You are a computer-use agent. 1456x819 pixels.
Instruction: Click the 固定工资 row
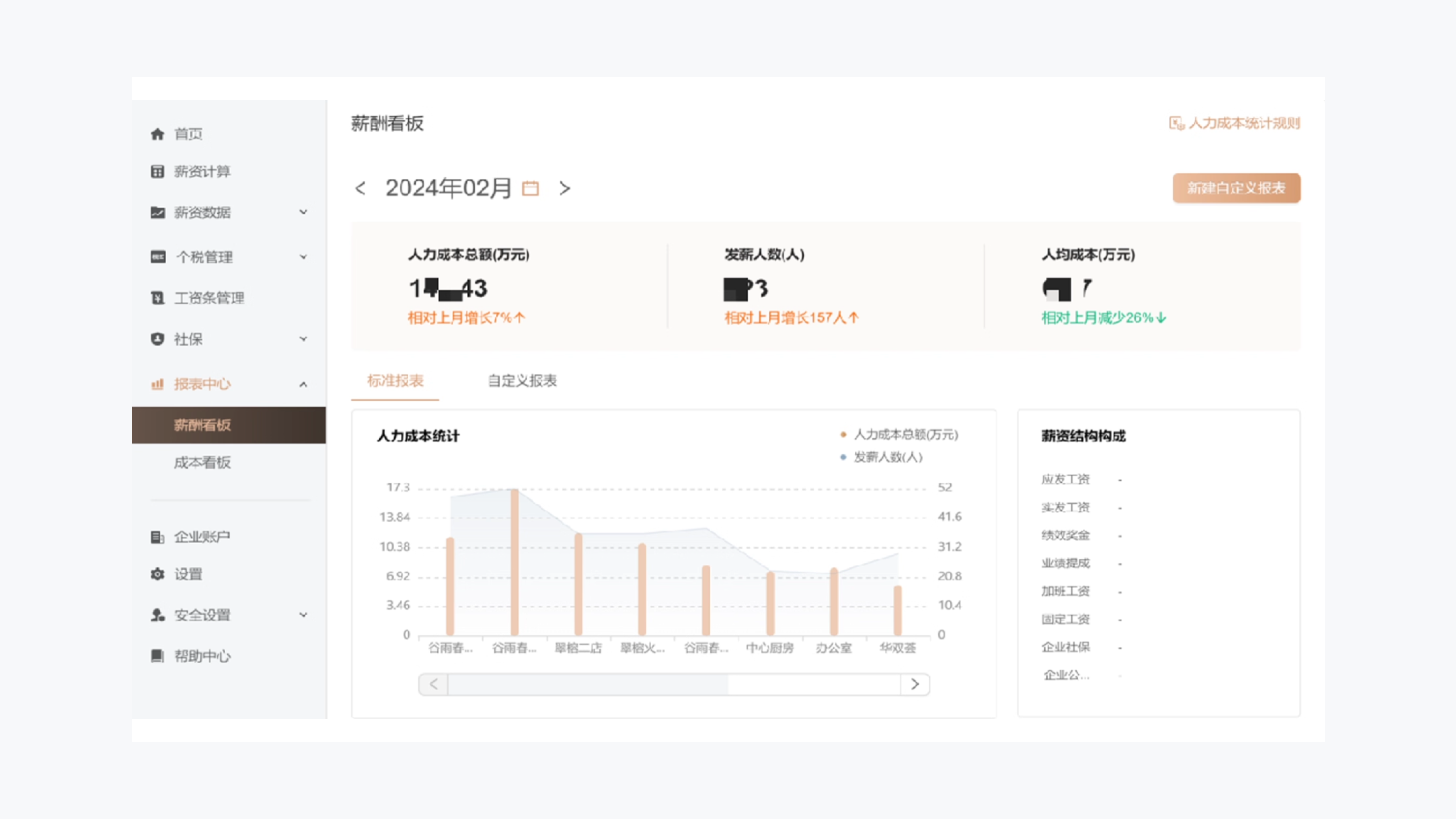tap(1082, 620)
